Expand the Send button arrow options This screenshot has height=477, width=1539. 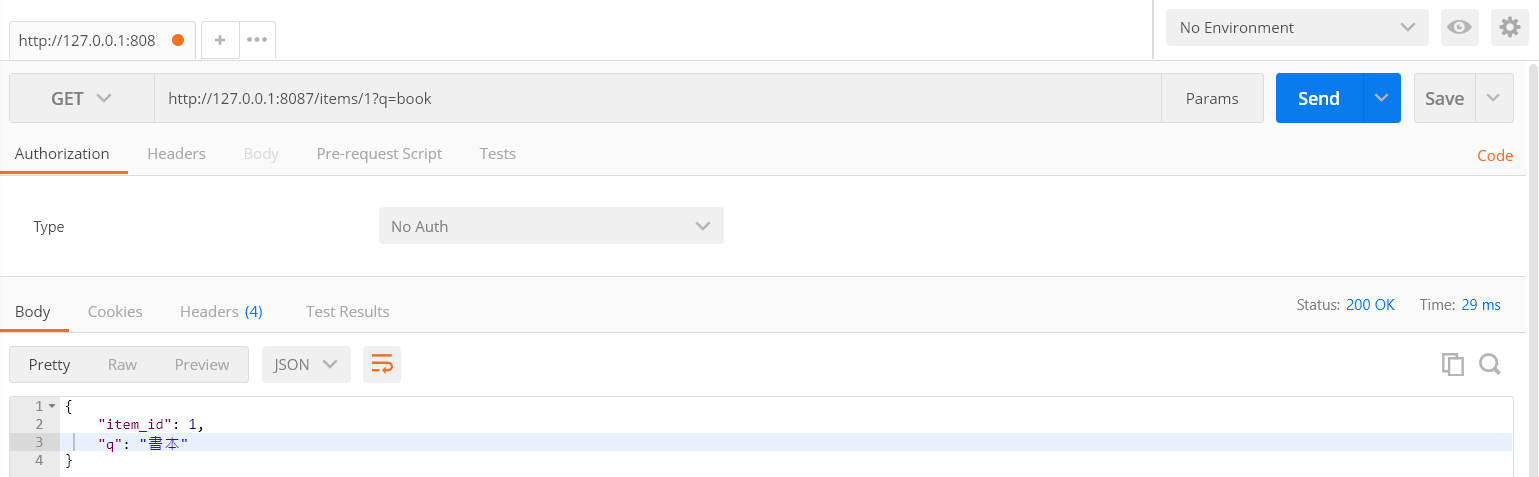pos(1381,98)
